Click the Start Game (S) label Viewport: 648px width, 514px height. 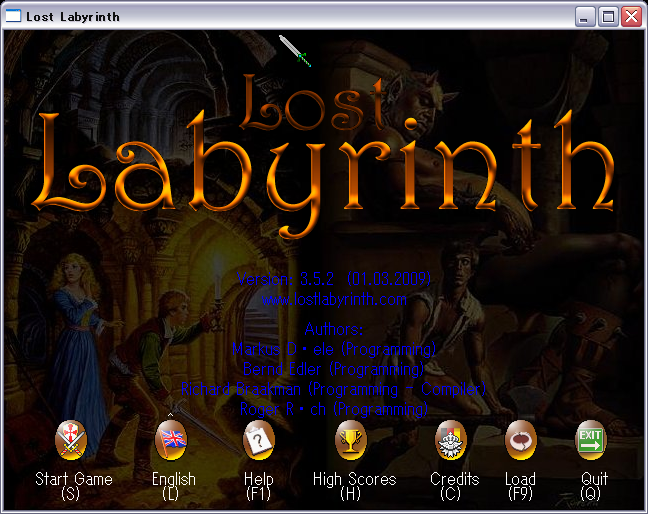[74, 486]
